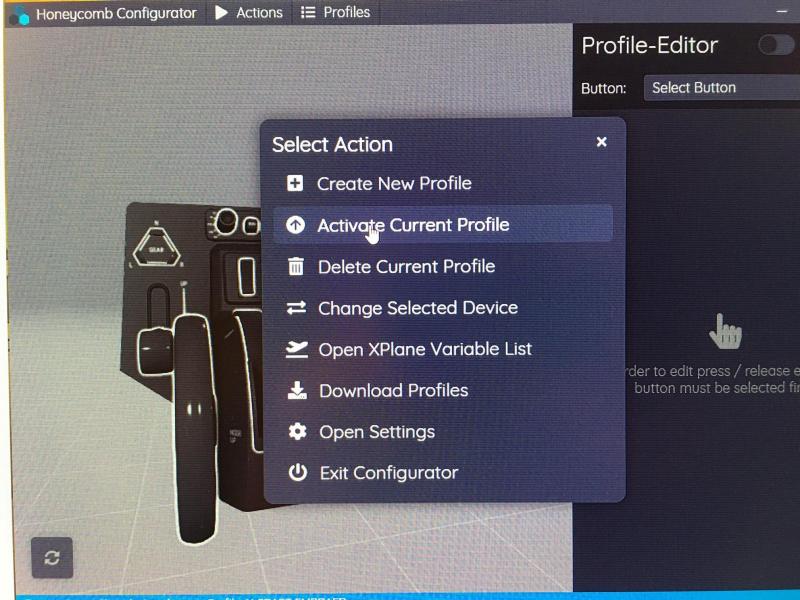The image size is (800, 600).
Task: Click the large throttle lever on model
Action: (x=194, y=429)
